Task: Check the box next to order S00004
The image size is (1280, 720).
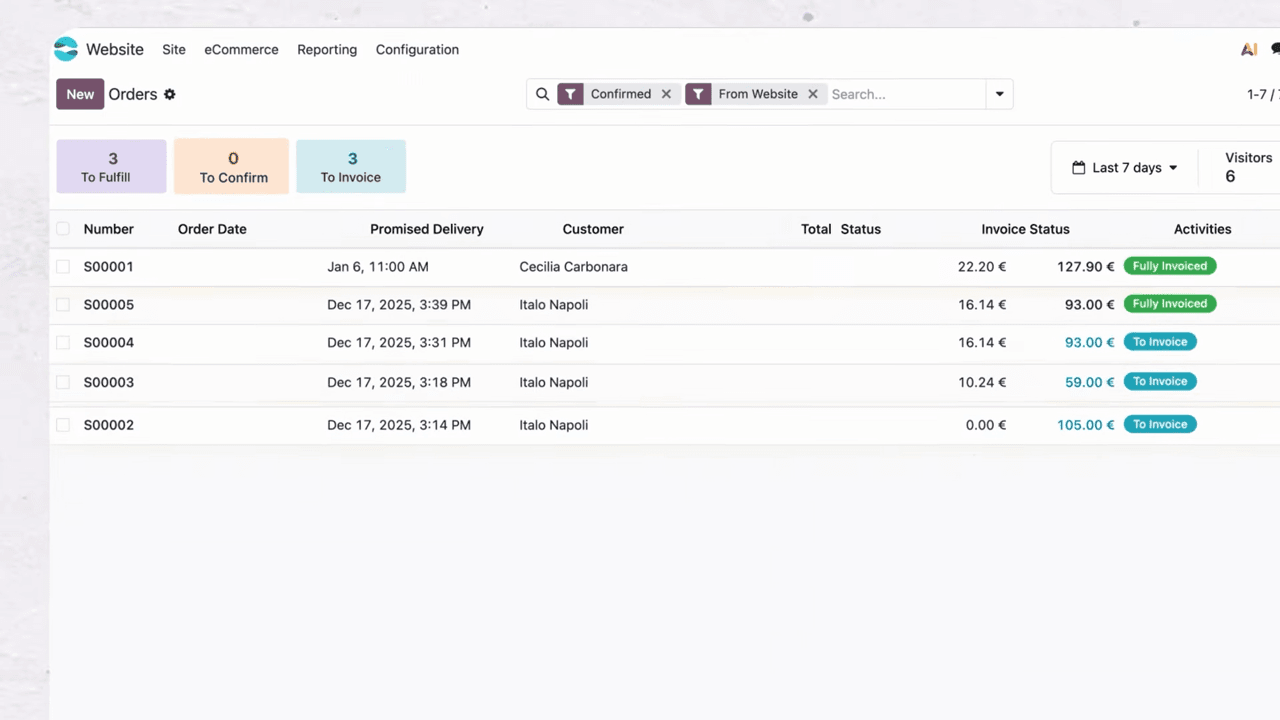Action: [x=63, y=343]
